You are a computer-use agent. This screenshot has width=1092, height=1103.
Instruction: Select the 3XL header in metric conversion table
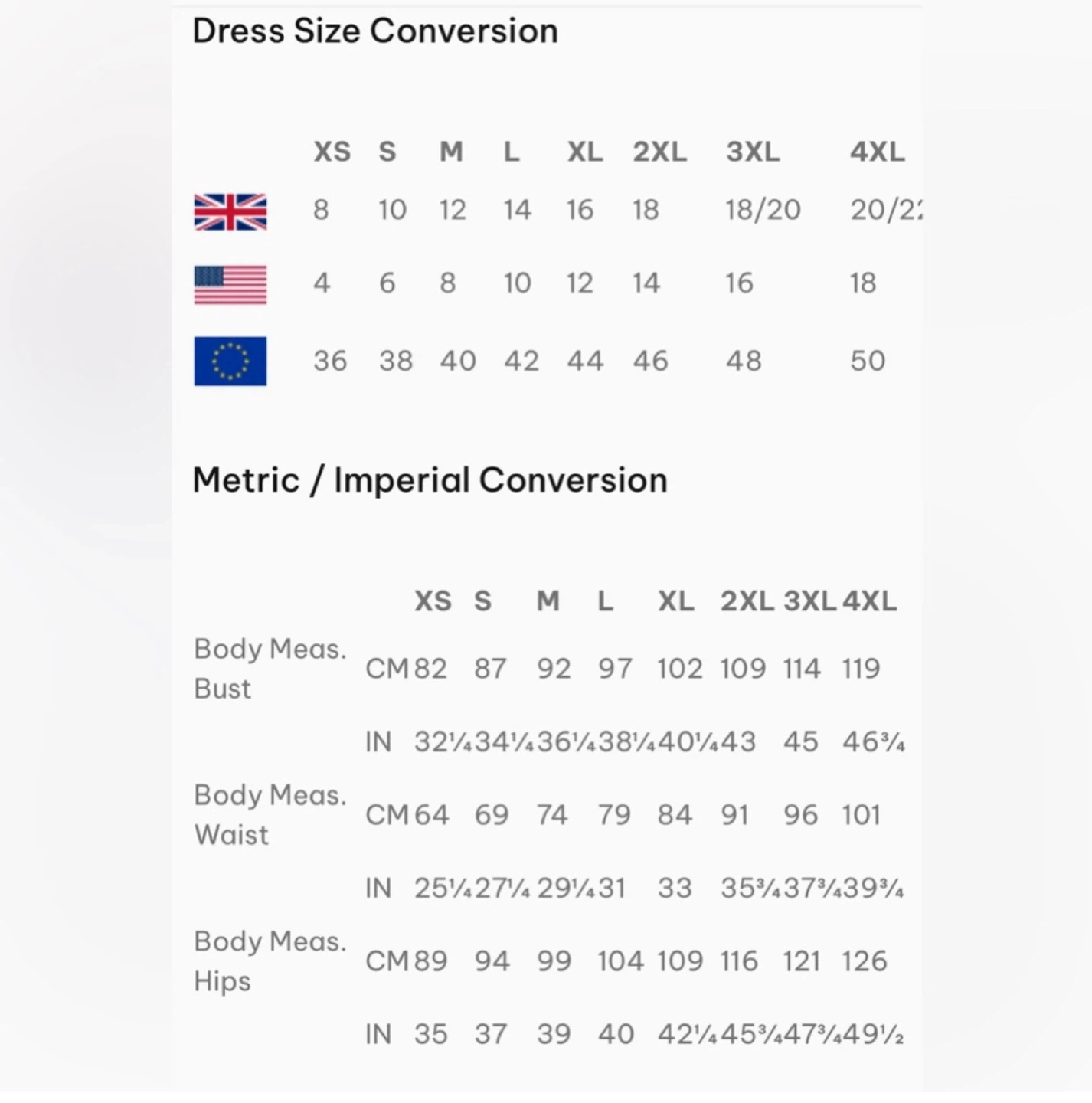[809, 601]
